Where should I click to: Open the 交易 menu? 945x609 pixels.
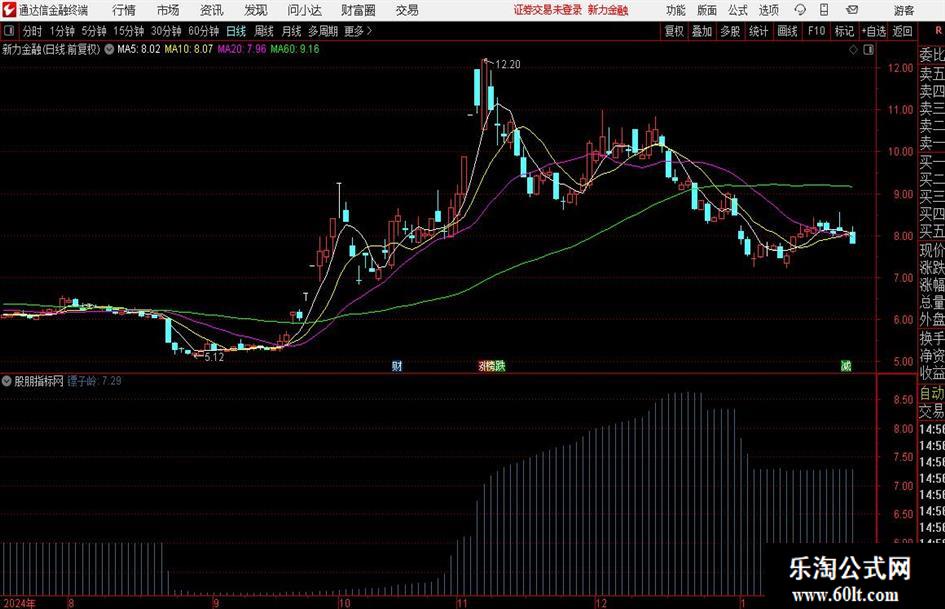click(x=407, y=10)
